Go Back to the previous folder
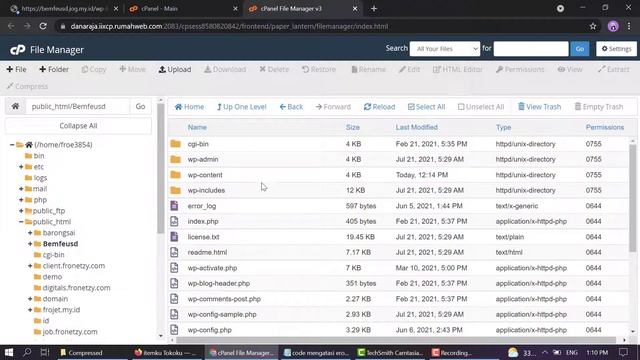The height and width of the screenshot is (360, 640). pos(291,107)
